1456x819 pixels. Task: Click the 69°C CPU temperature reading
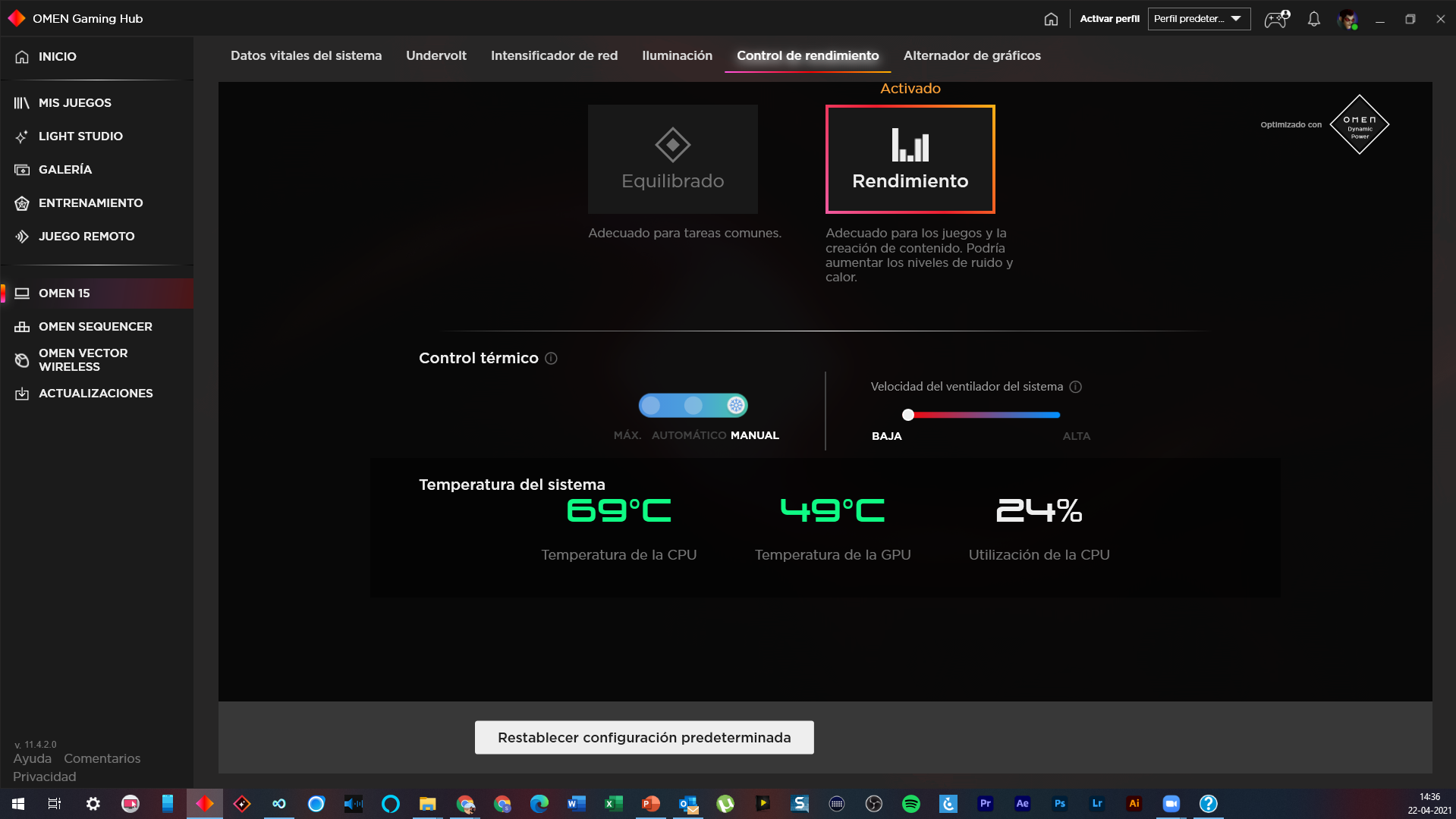pyautogui.click(x=619, y=510)
